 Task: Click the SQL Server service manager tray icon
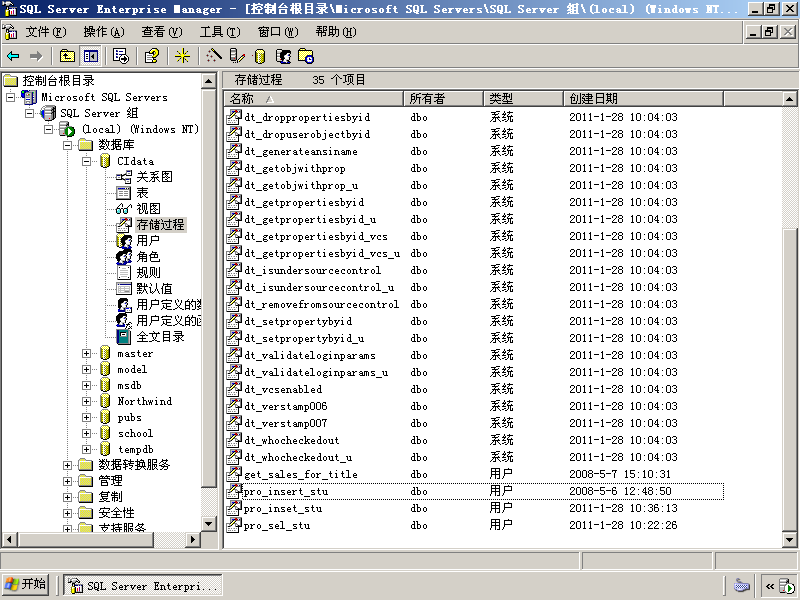[787, 586]
